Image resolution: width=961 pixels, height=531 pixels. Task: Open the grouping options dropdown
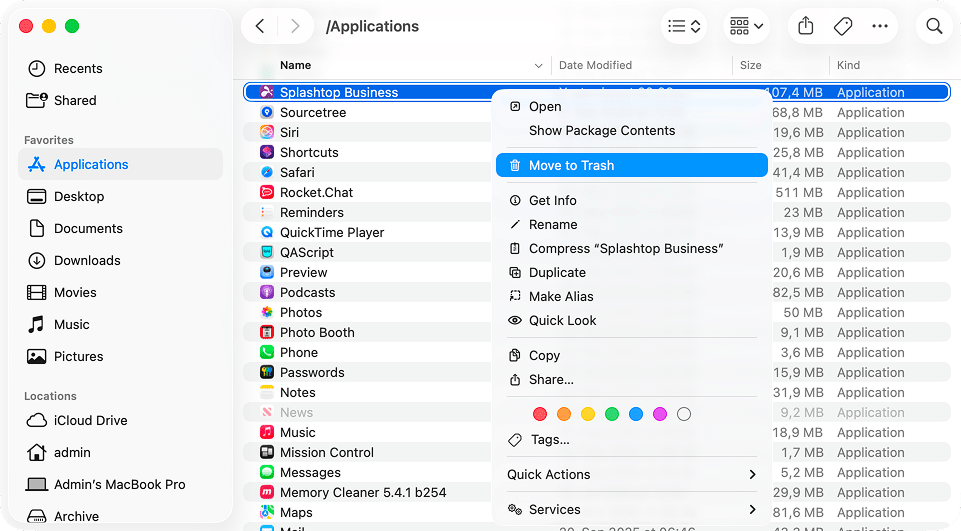click(x=746, y=27)
